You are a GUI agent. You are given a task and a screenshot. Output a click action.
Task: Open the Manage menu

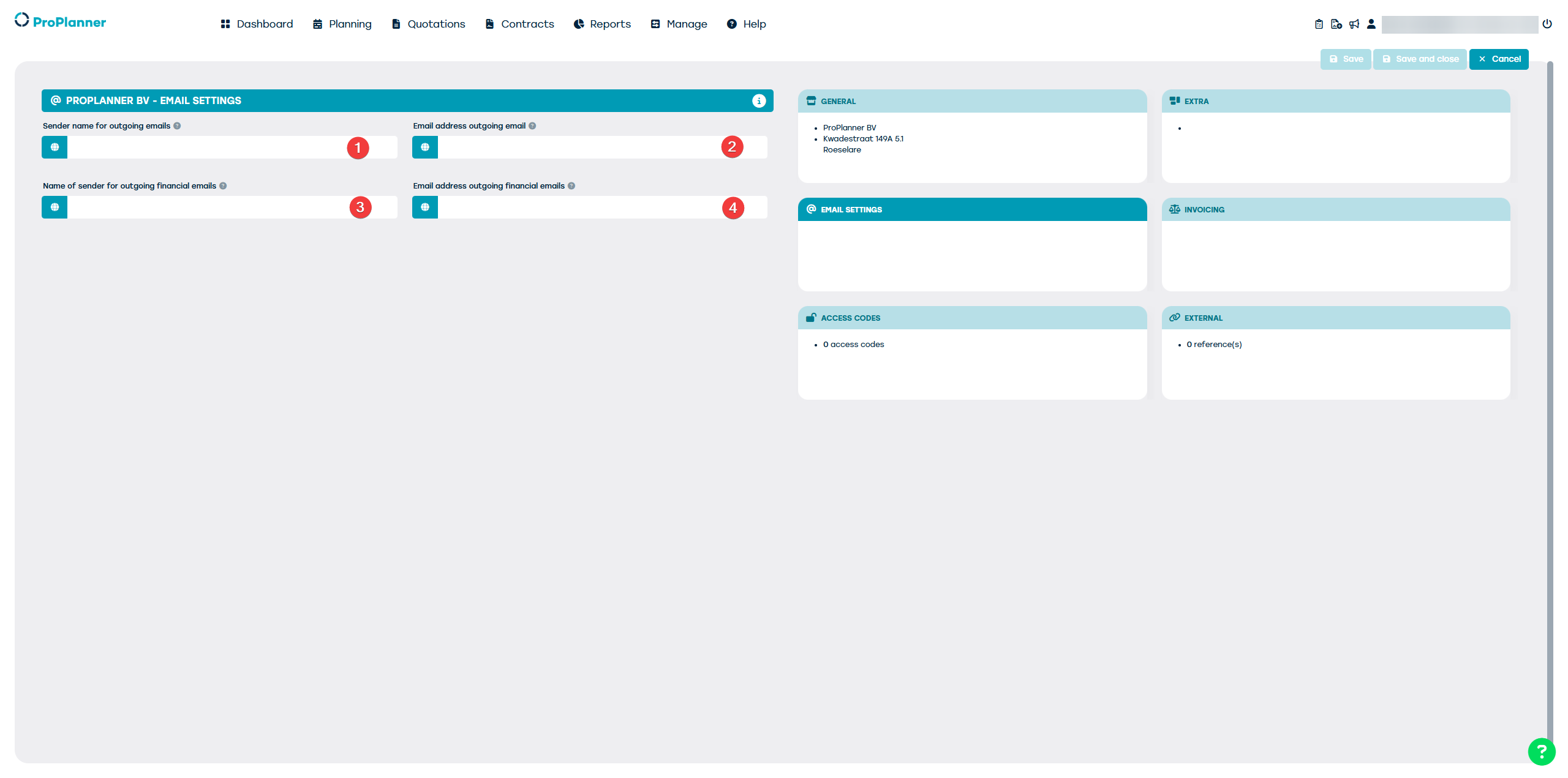[679, 24]
